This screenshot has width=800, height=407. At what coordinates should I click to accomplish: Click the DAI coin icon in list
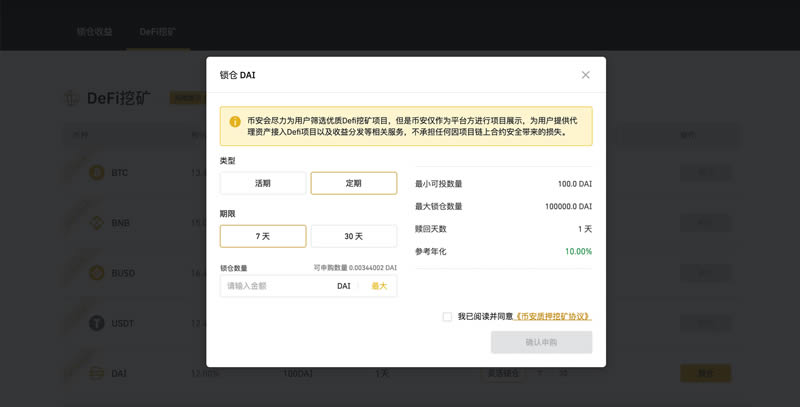click(x=97, y=373)
